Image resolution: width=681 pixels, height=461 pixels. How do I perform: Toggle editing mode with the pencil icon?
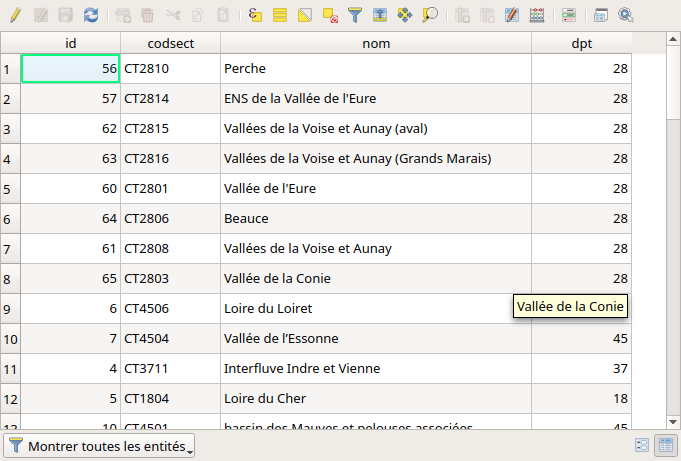click(15, 15)
